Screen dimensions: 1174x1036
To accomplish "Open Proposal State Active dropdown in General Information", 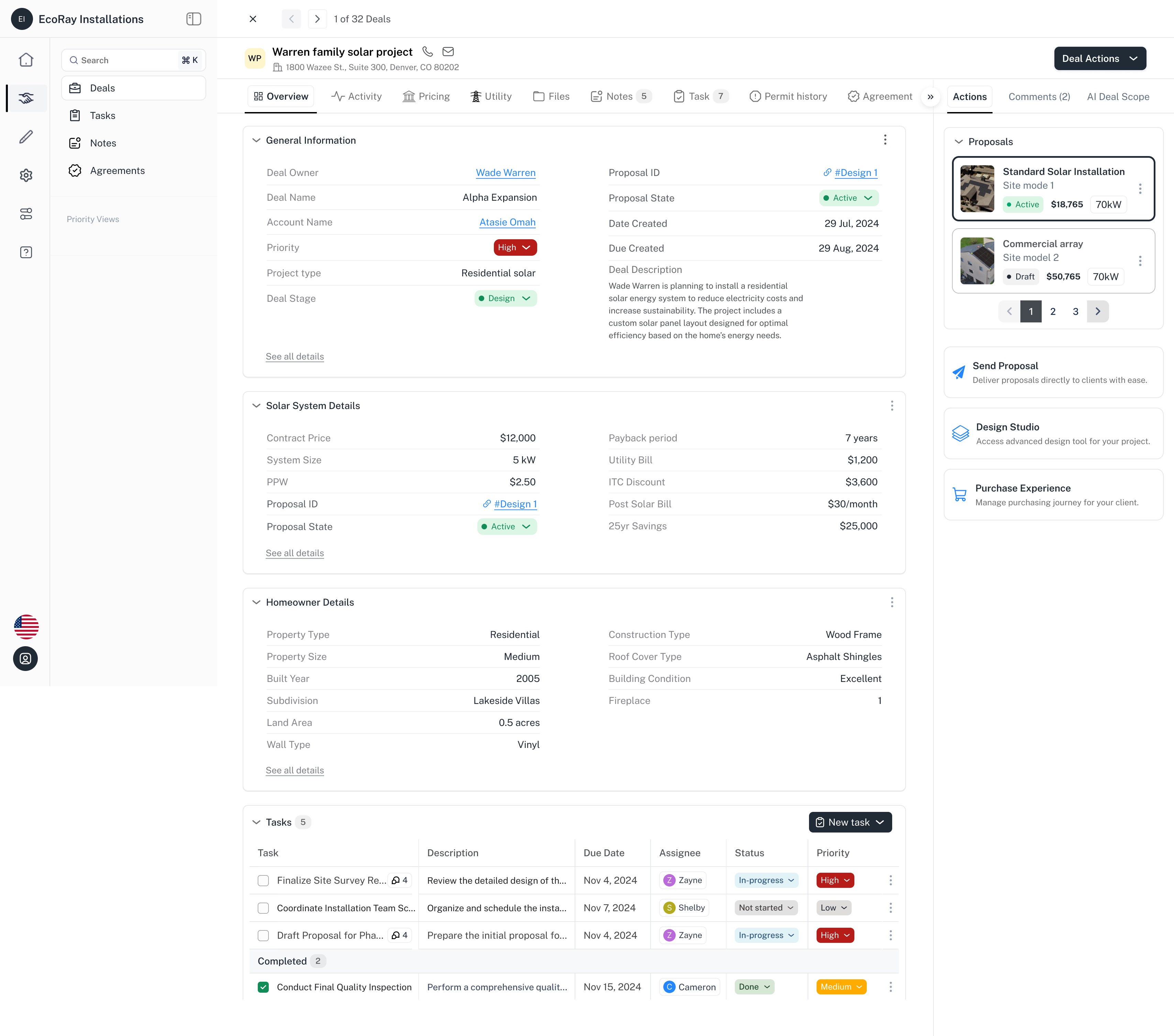I will [849, 198].
